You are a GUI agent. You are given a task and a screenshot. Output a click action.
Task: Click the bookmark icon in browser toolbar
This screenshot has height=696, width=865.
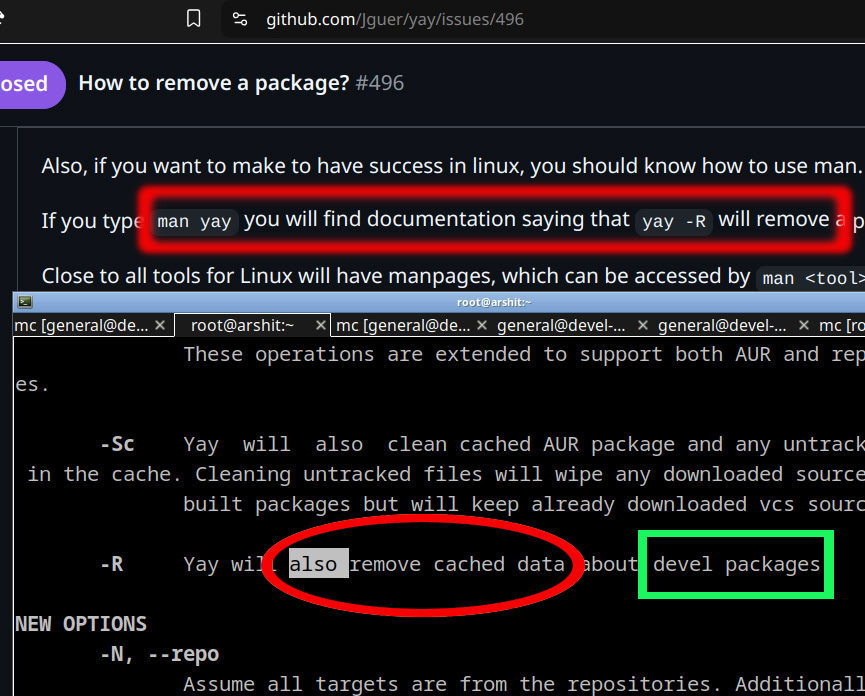pyautogui.click(x=193, y=19)
